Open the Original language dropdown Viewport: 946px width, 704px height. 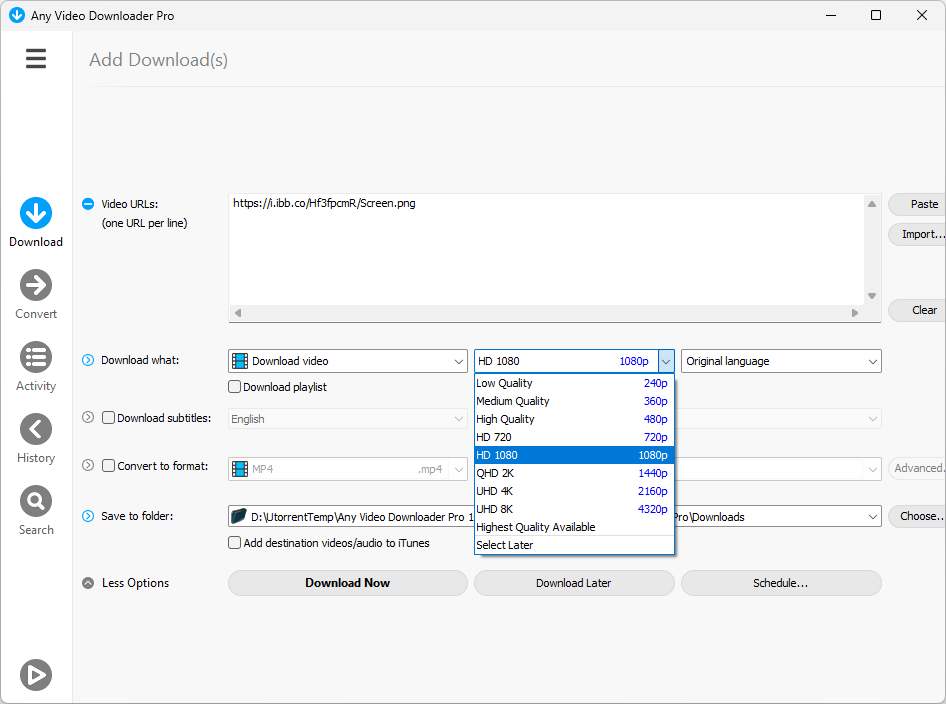(781, 361)
